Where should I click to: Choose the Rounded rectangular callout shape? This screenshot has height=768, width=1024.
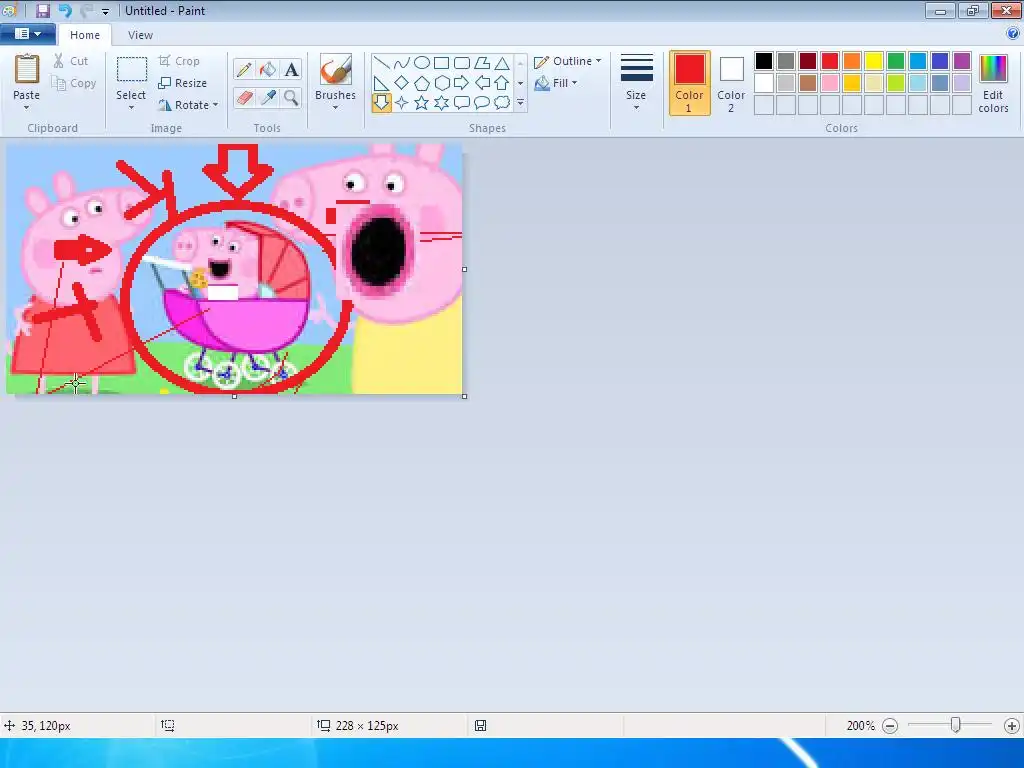click(x=462, y=103)
